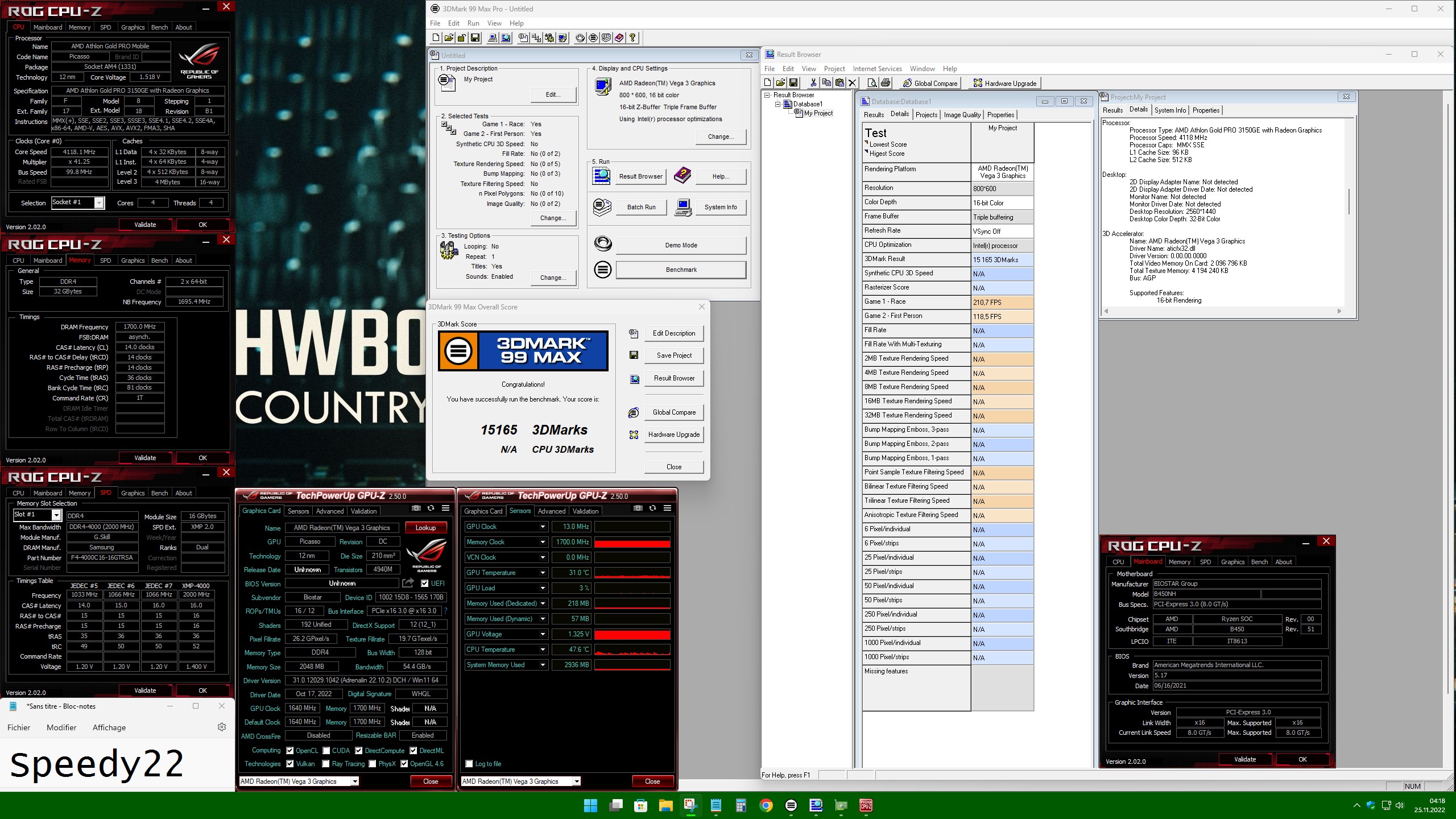The height and width of the screenshot is (819, 1456).
Task: Collapse the Result Browser root tree node
Action: [x=767, y=95]
